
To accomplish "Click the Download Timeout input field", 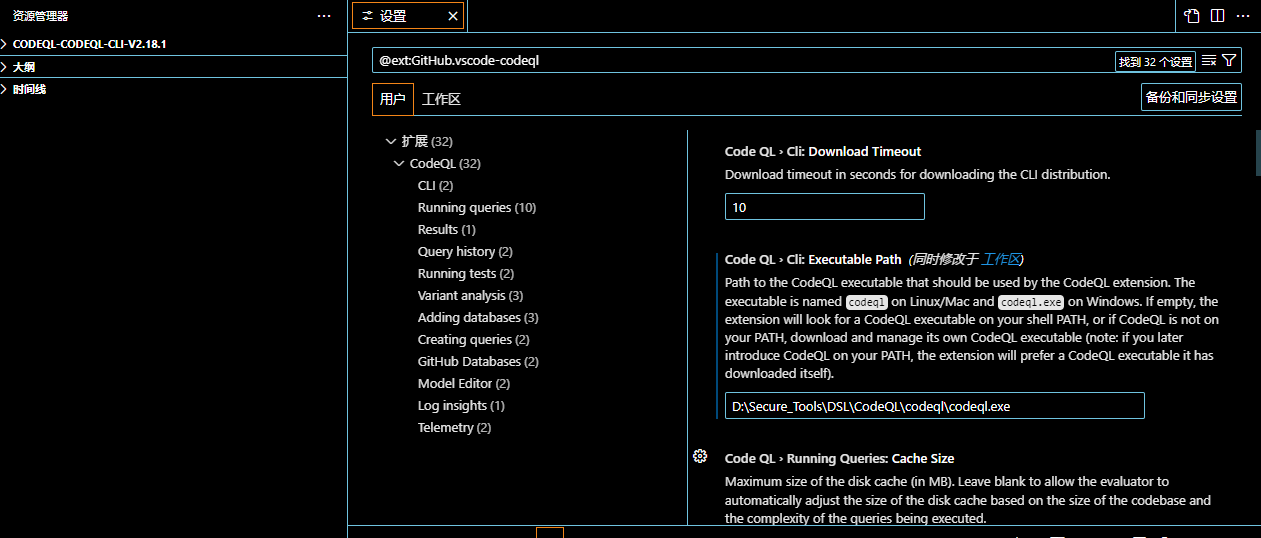I will click(824, 207).
